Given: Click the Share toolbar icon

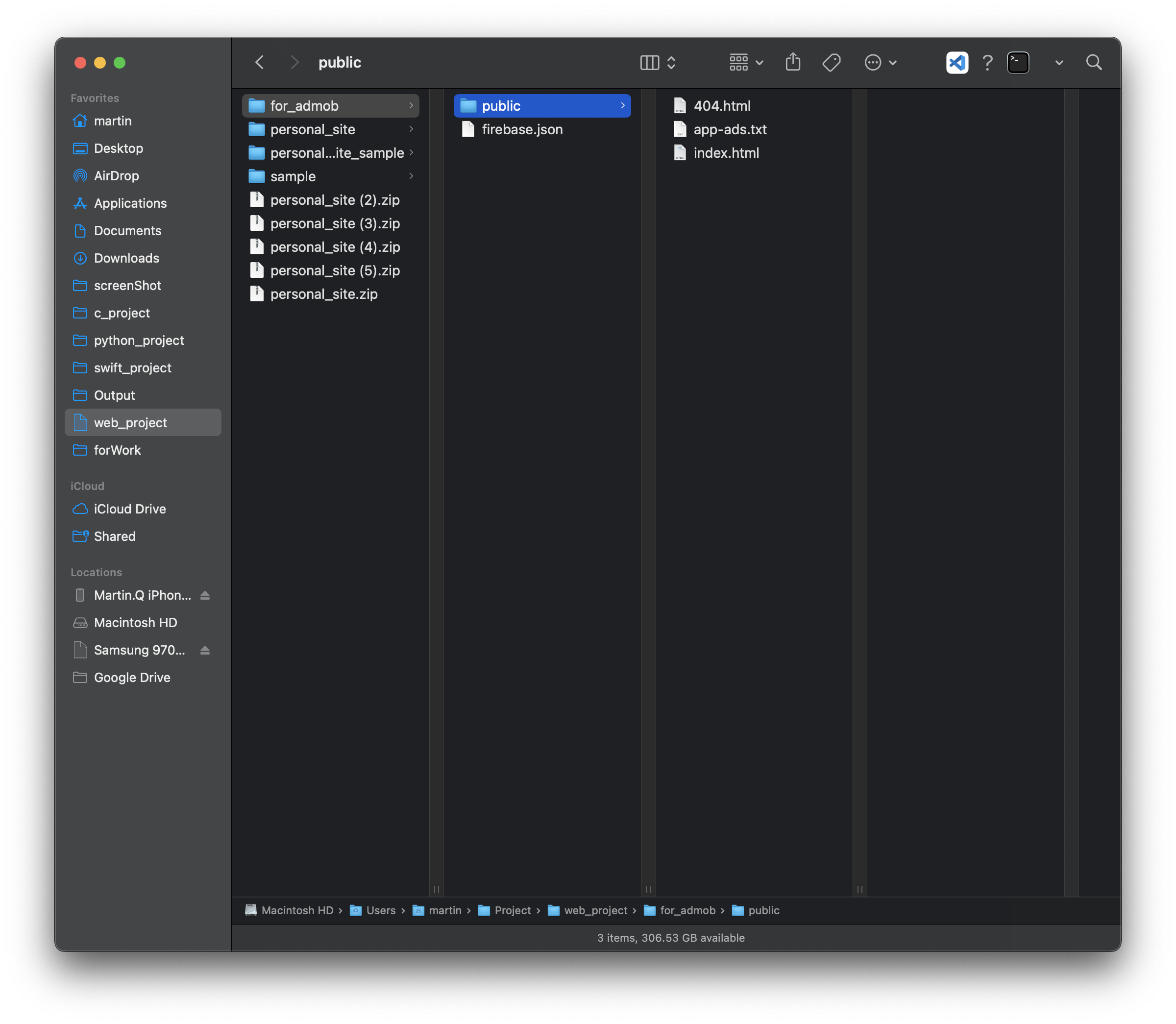Looking at the screenshot, I should (x=792, y=62).
